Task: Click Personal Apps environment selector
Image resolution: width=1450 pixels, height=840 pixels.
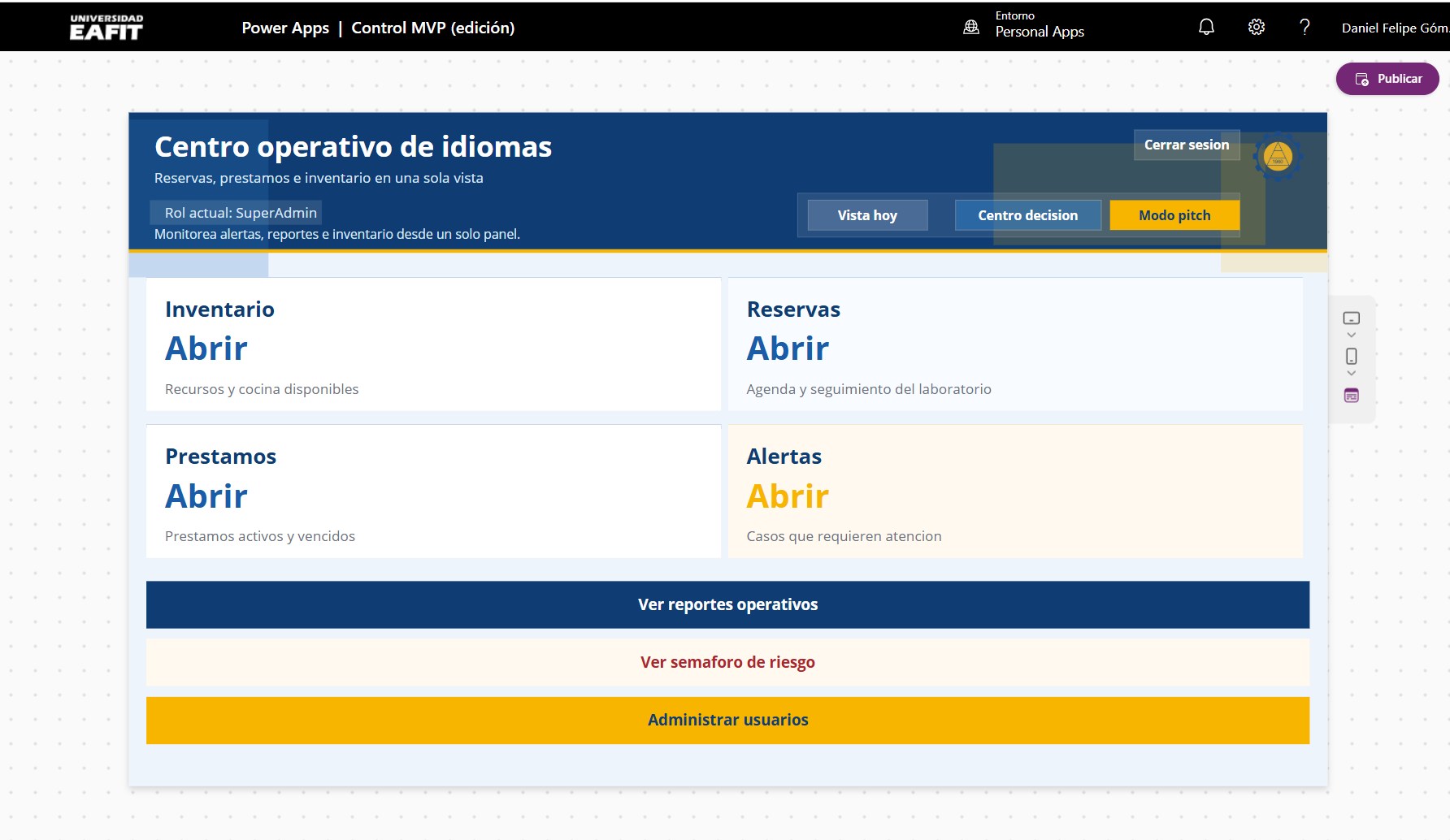Action: (1040, 24)
